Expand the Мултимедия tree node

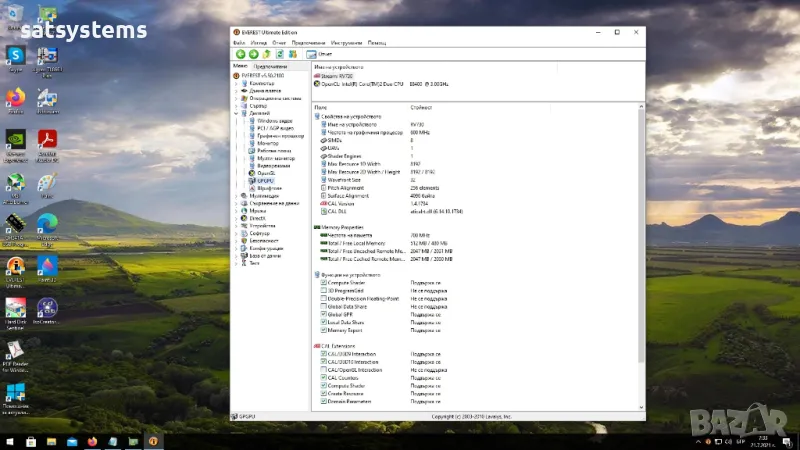click(x=237, y=196)
